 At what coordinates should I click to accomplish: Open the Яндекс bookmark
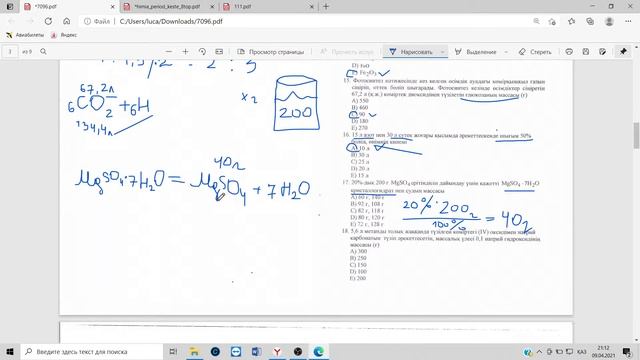coord(64,35)
